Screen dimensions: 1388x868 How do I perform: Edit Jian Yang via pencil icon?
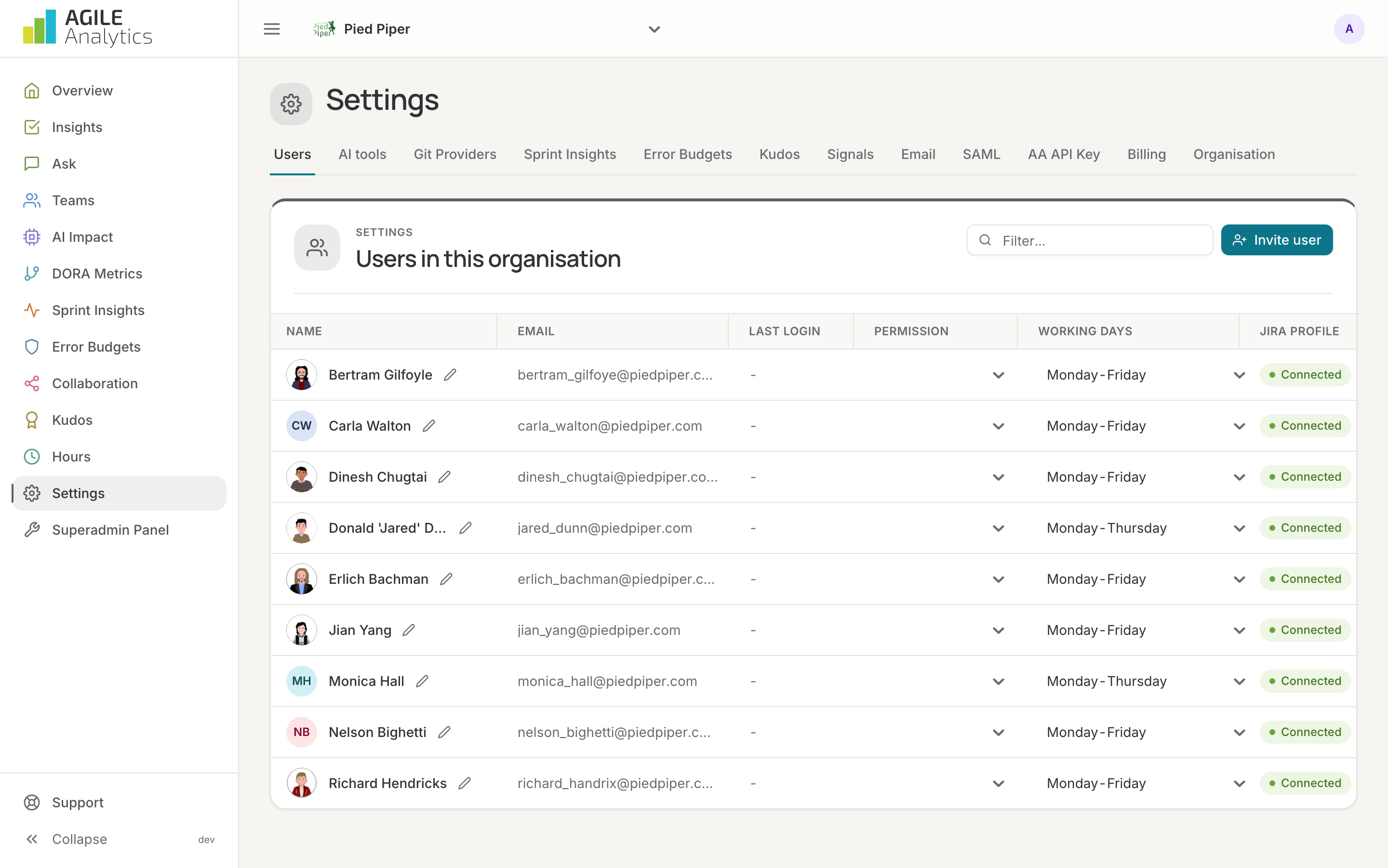coord(409,631)
